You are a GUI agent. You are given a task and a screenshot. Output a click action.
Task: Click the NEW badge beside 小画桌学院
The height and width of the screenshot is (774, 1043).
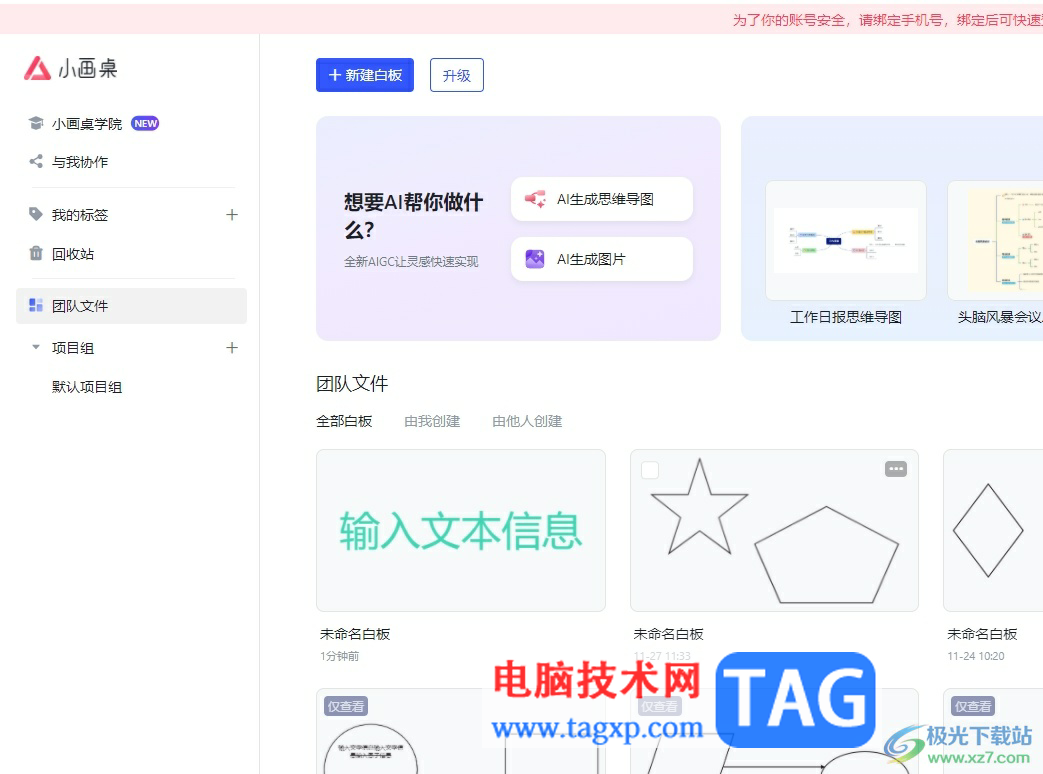(145, 124)
